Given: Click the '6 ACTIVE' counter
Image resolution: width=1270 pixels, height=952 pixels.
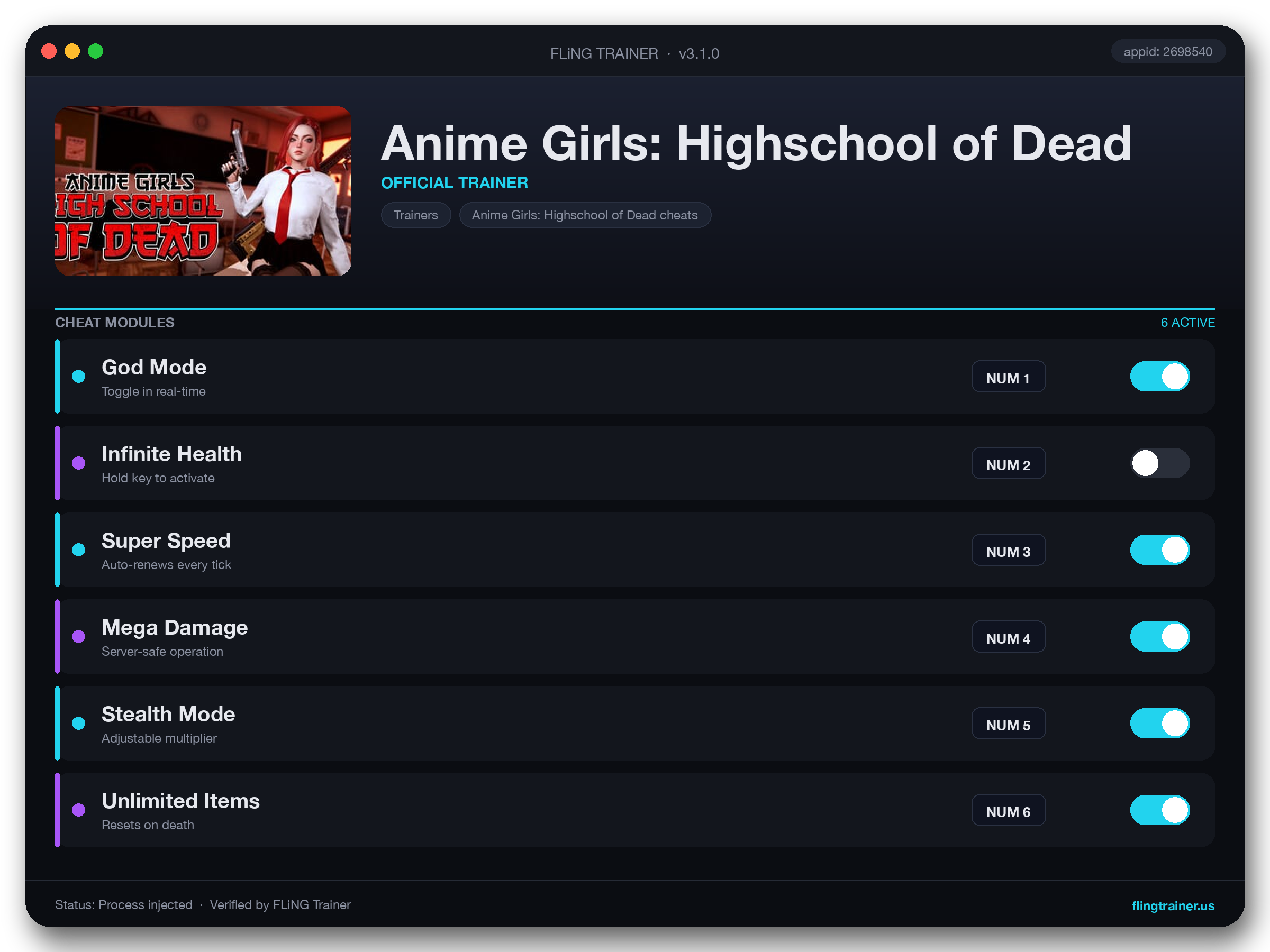Looking at the screenshot, I should pyautogui.click(x=1187, y=323).
